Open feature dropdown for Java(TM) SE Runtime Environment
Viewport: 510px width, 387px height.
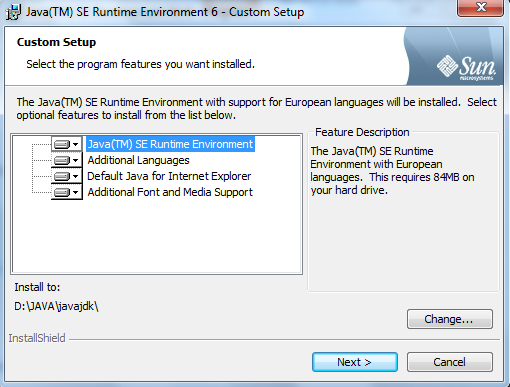click(x=67, y=144)
